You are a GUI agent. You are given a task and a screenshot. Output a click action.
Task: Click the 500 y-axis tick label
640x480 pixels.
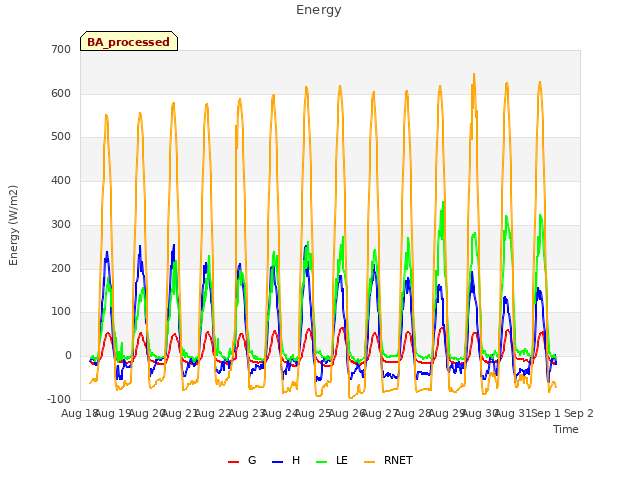[x=61, y=137]
